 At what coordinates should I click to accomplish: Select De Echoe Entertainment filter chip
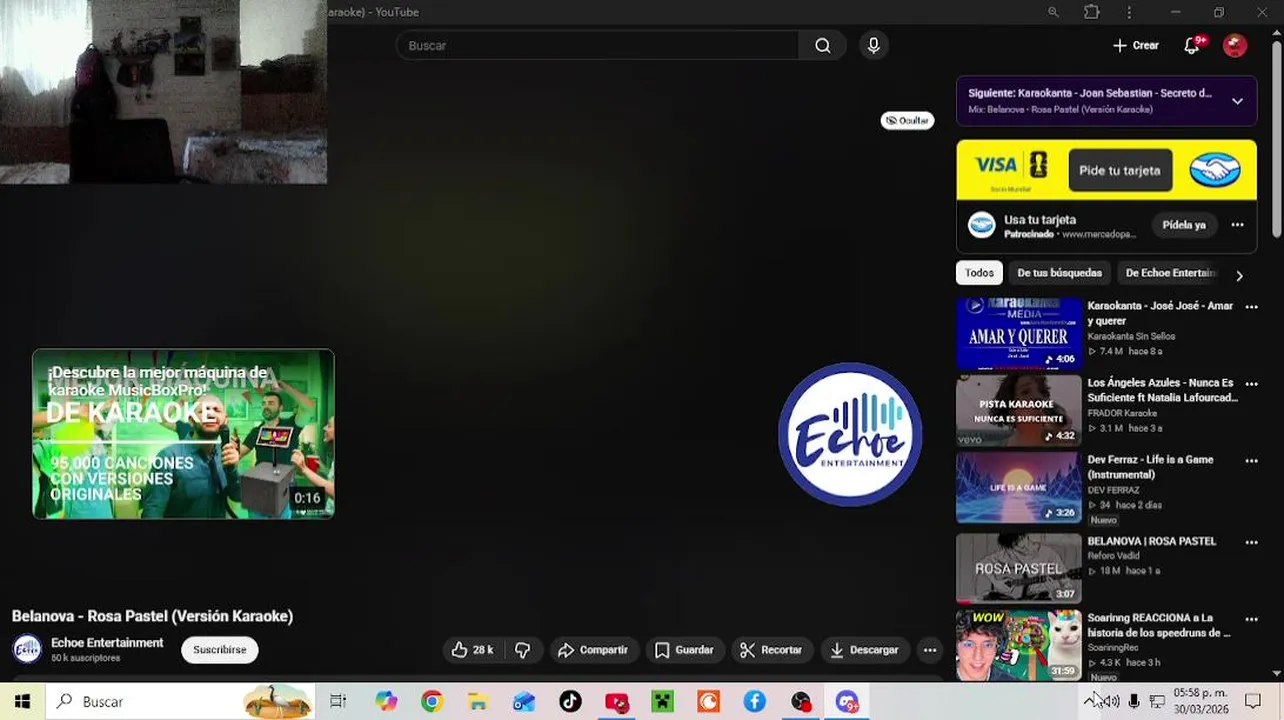click(x=1170, y=273)
